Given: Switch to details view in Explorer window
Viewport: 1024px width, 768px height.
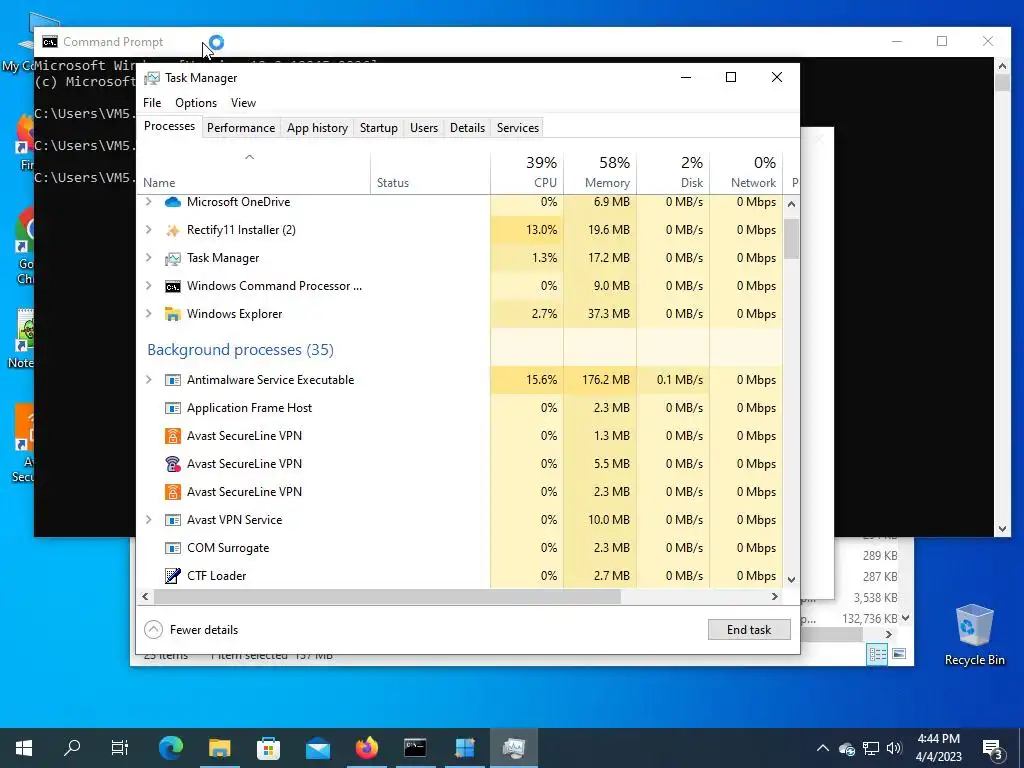Looking at the screenshot, I should 877,654.
